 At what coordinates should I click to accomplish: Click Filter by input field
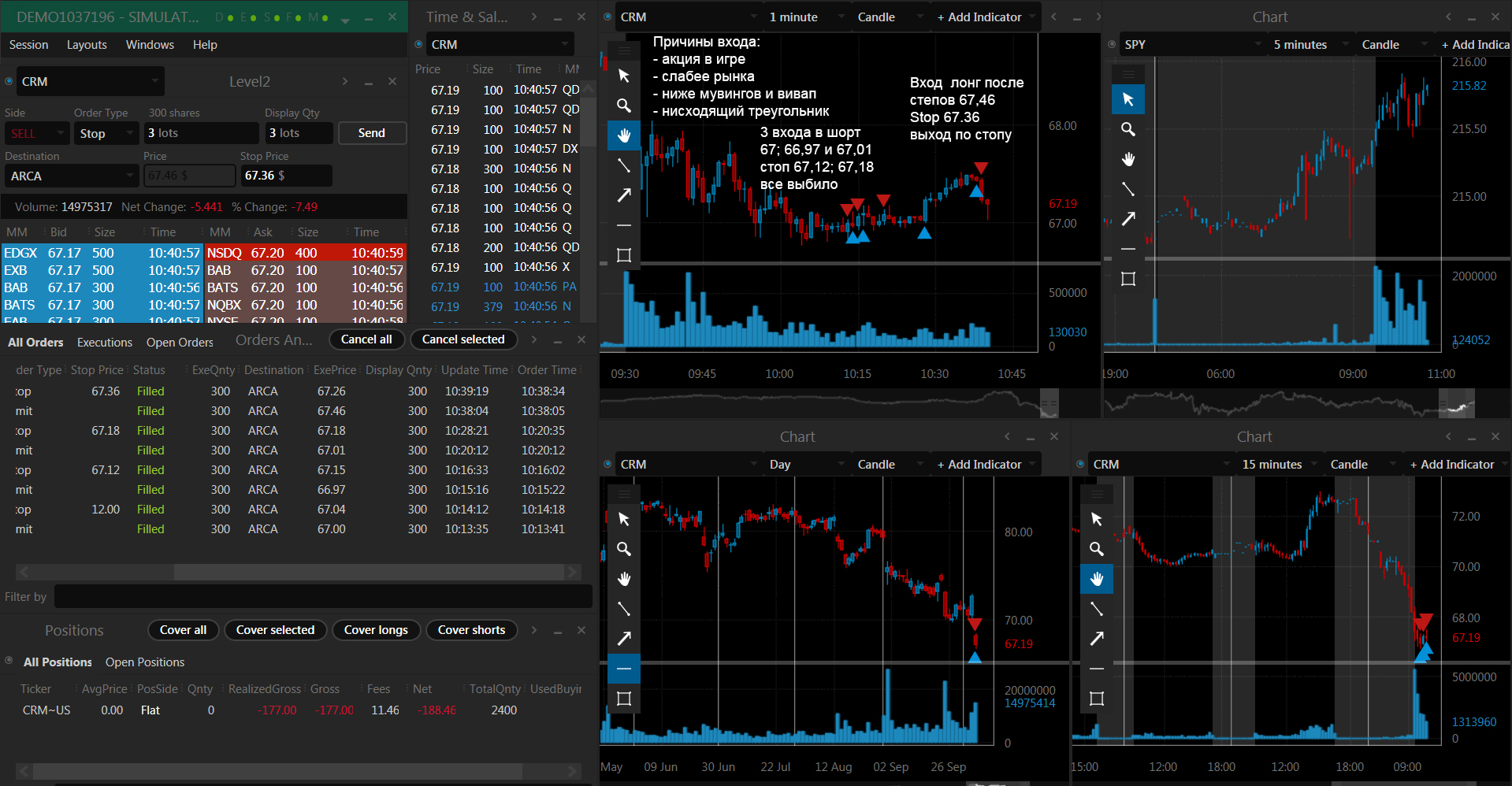pos(323,596)
